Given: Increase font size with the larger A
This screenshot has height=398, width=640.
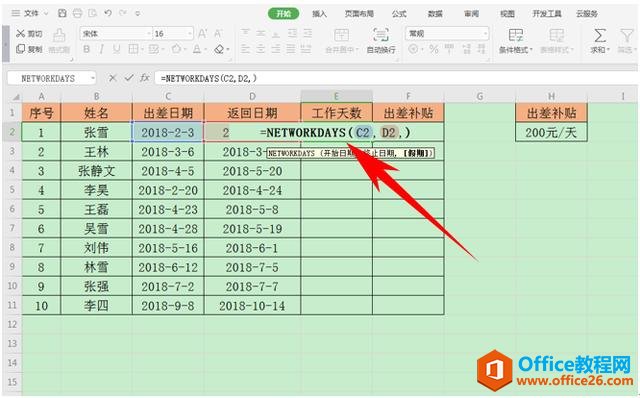Looking at the screenshot, I should coord(202,33).
